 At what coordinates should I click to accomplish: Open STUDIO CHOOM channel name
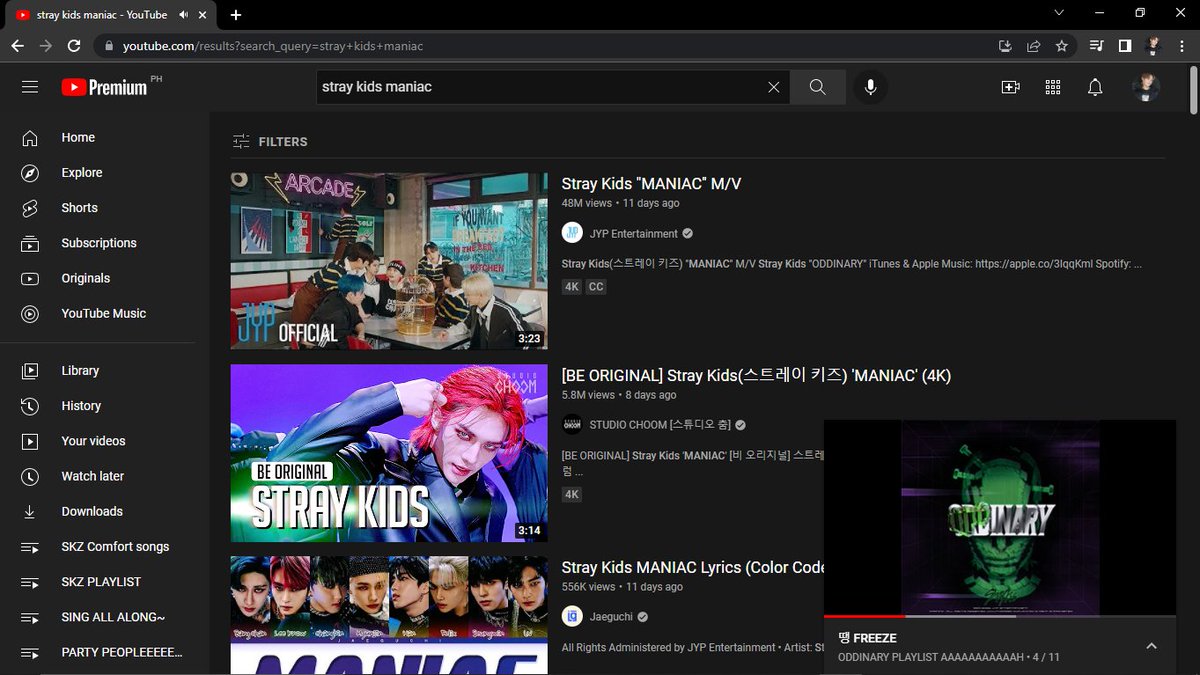(660, 425)
